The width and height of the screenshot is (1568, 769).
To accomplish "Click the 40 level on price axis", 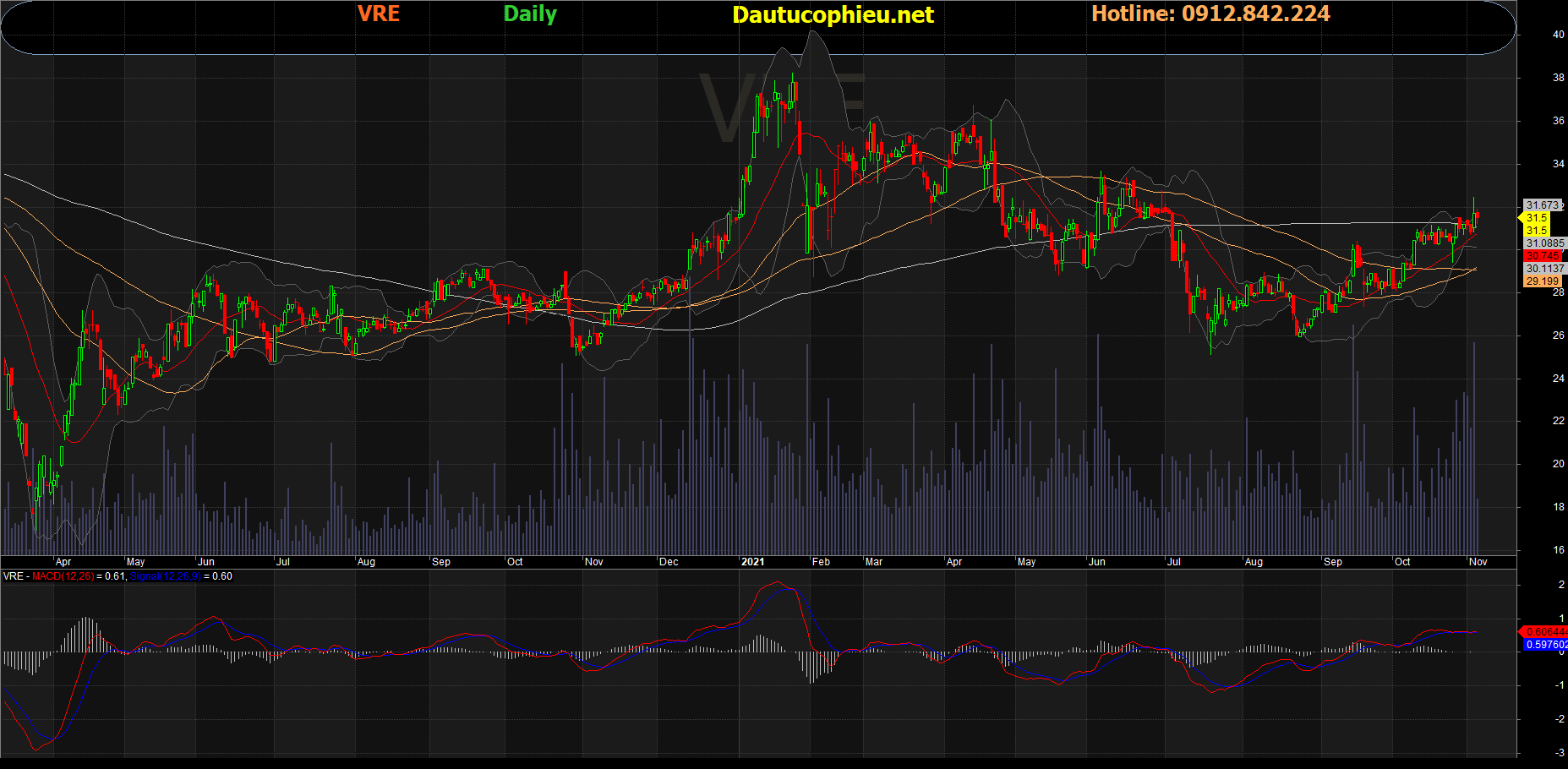I will tap(1558, 35).
